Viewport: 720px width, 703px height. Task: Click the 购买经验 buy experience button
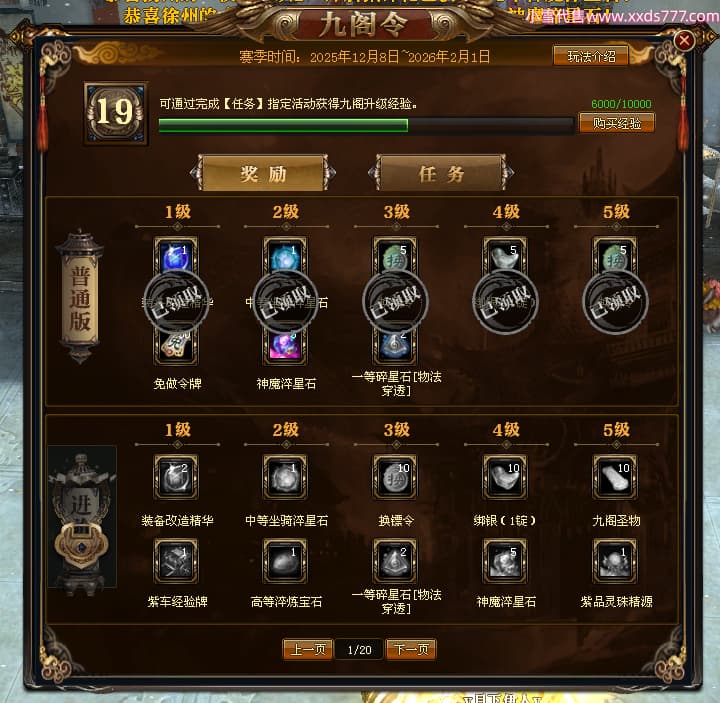click(x=617, y=123)
